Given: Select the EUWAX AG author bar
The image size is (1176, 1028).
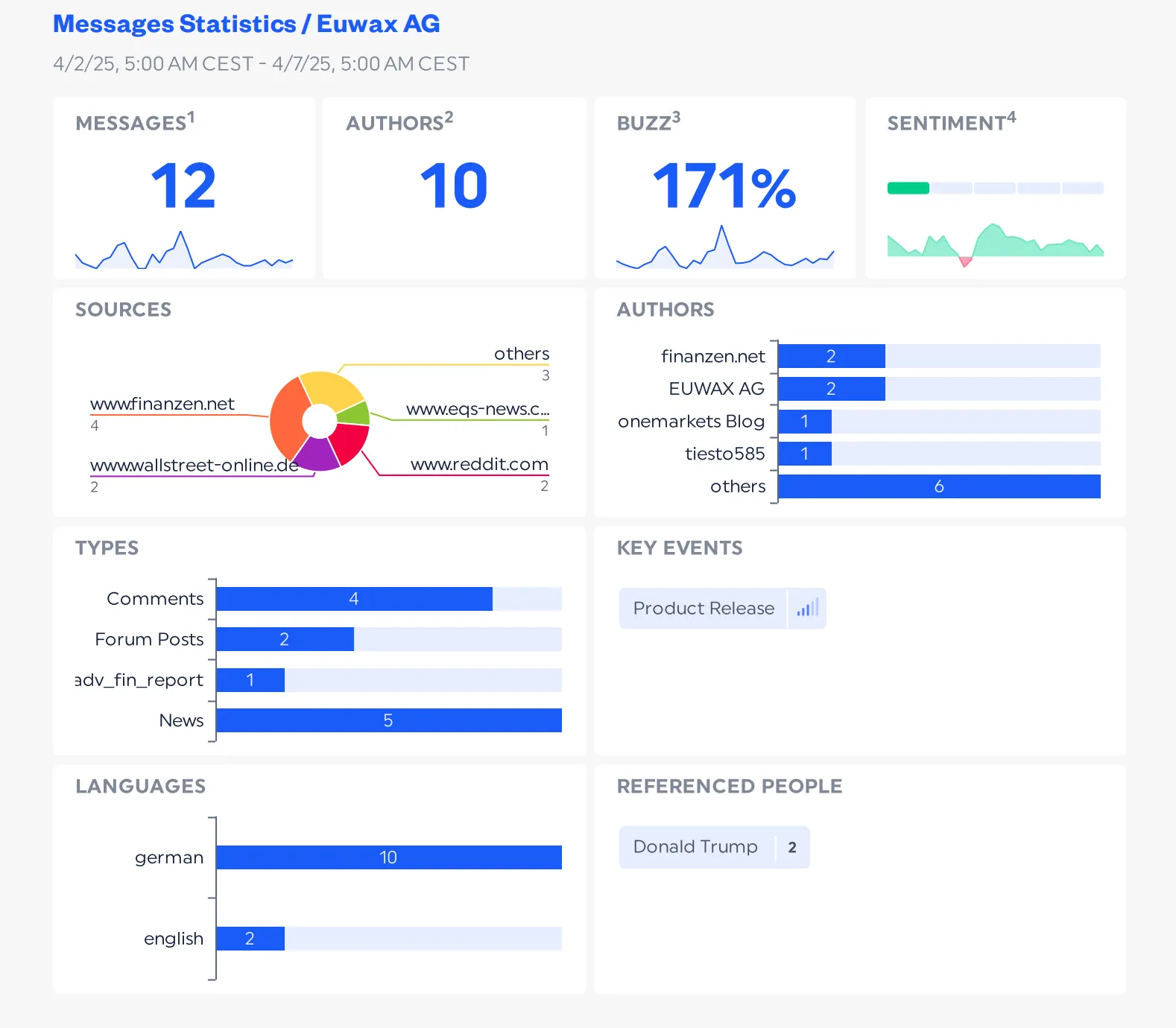Looking at the screenshot, I should click(x=831, y=389).
